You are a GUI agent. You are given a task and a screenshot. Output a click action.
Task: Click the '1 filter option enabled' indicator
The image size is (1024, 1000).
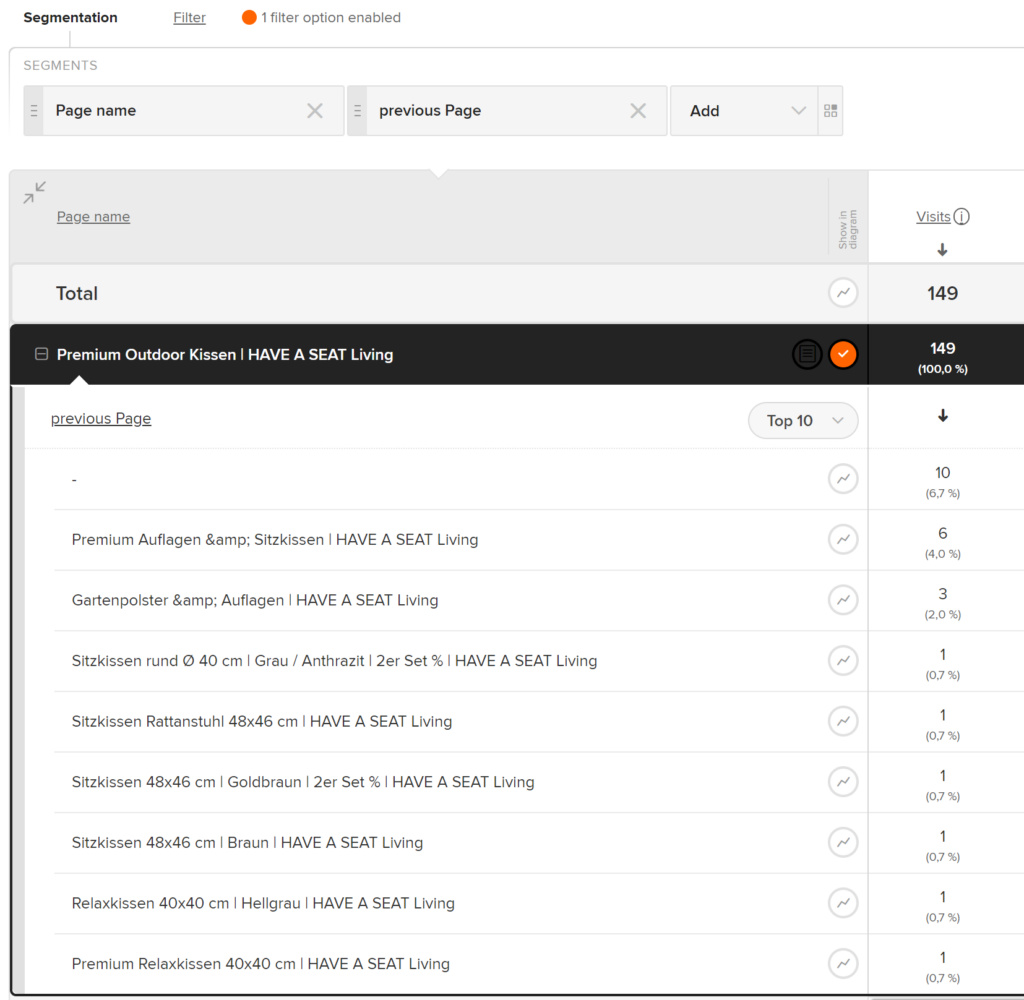pyautogui.click(x=321, y=18)
